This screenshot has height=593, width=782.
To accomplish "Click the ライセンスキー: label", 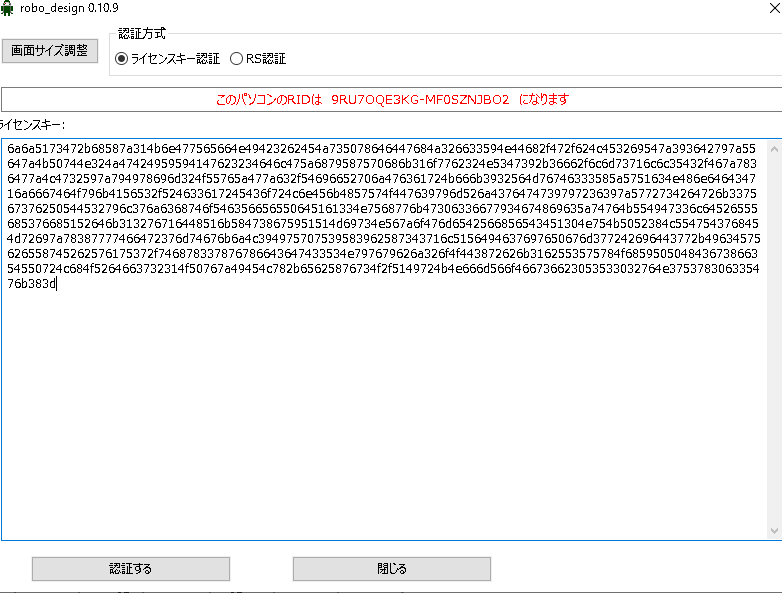I will coord(32,125).
